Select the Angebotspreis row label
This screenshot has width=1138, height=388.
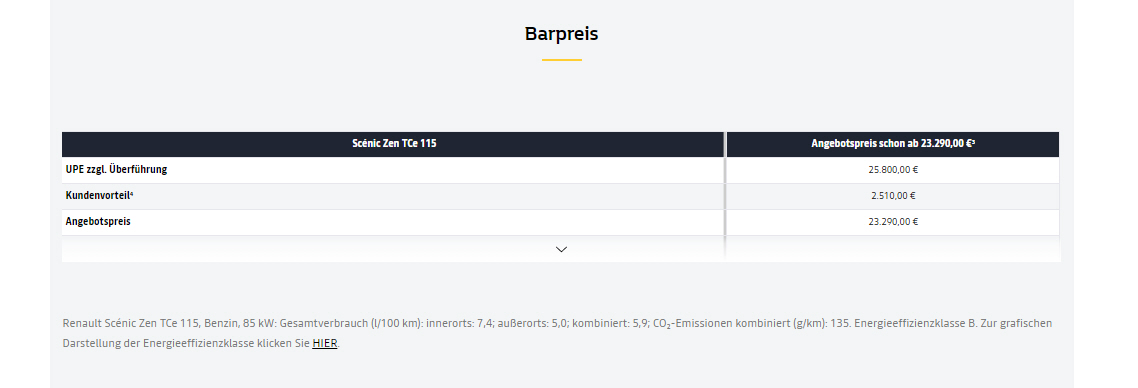98,221
